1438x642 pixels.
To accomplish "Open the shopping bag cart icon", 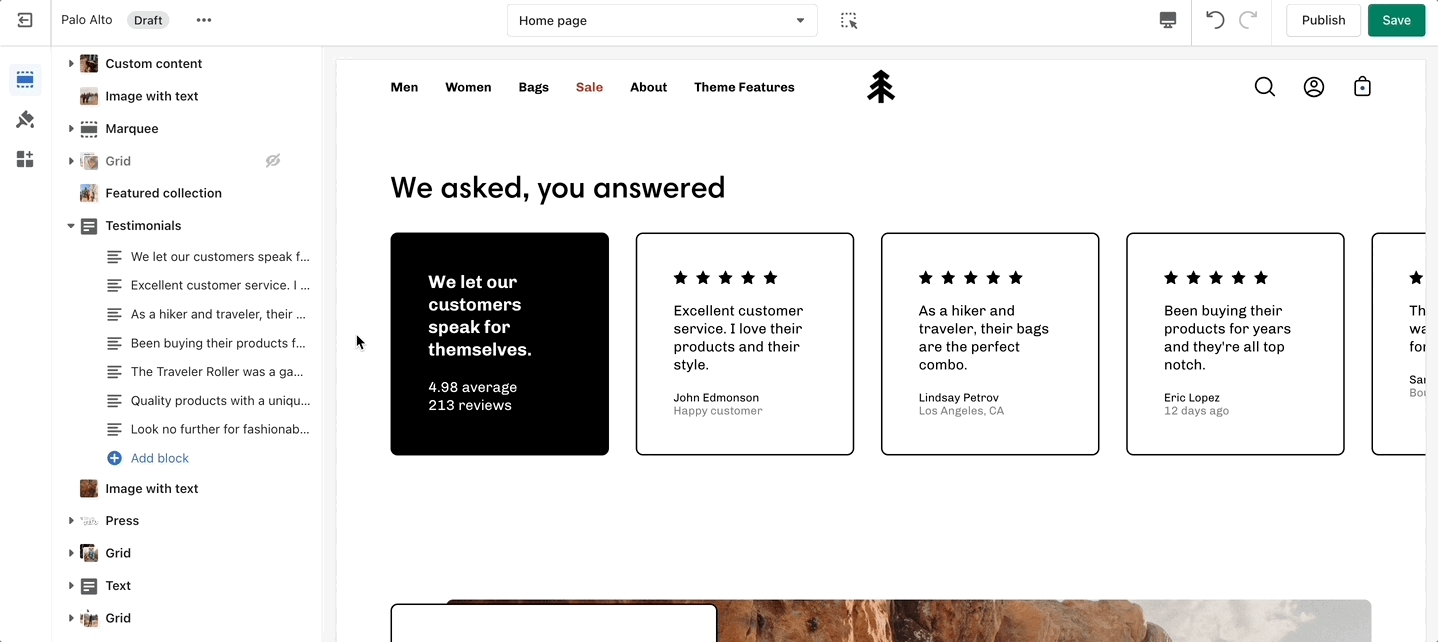I will pos(1361,87).
